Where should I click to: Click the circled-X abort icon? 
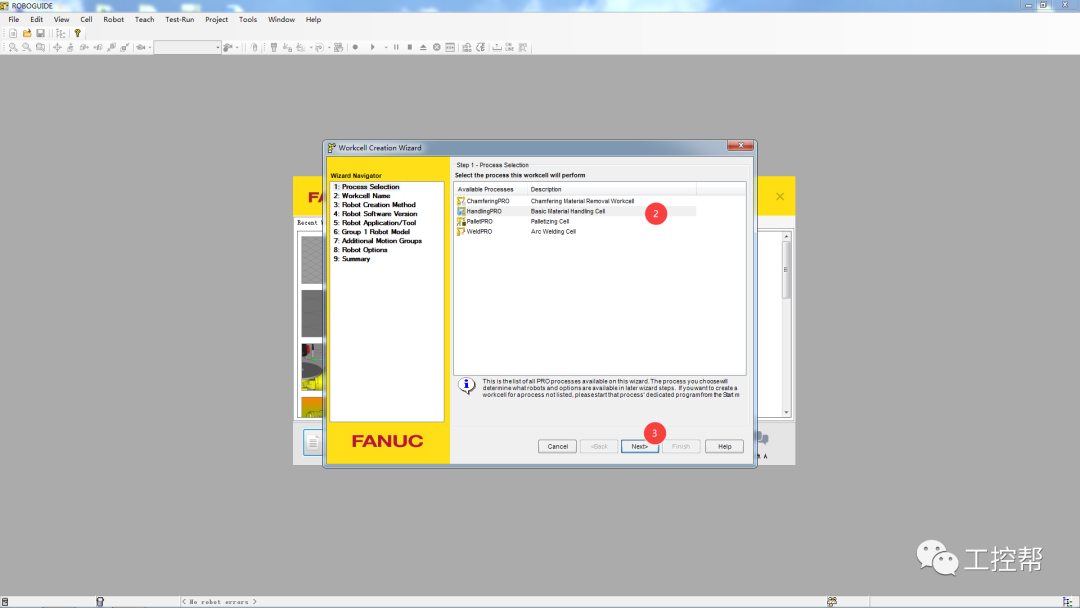pyautogui.click(x=437, y=48)
